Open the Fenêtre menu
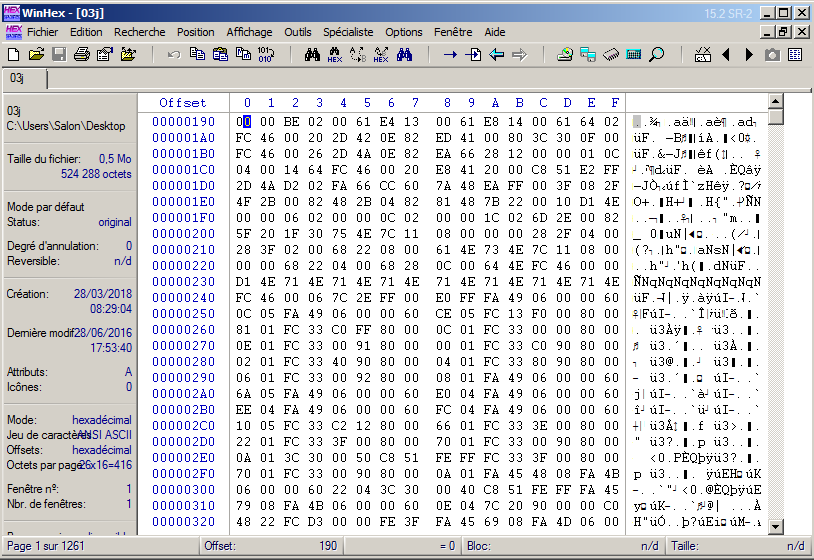814x560 pixels. 453,32
